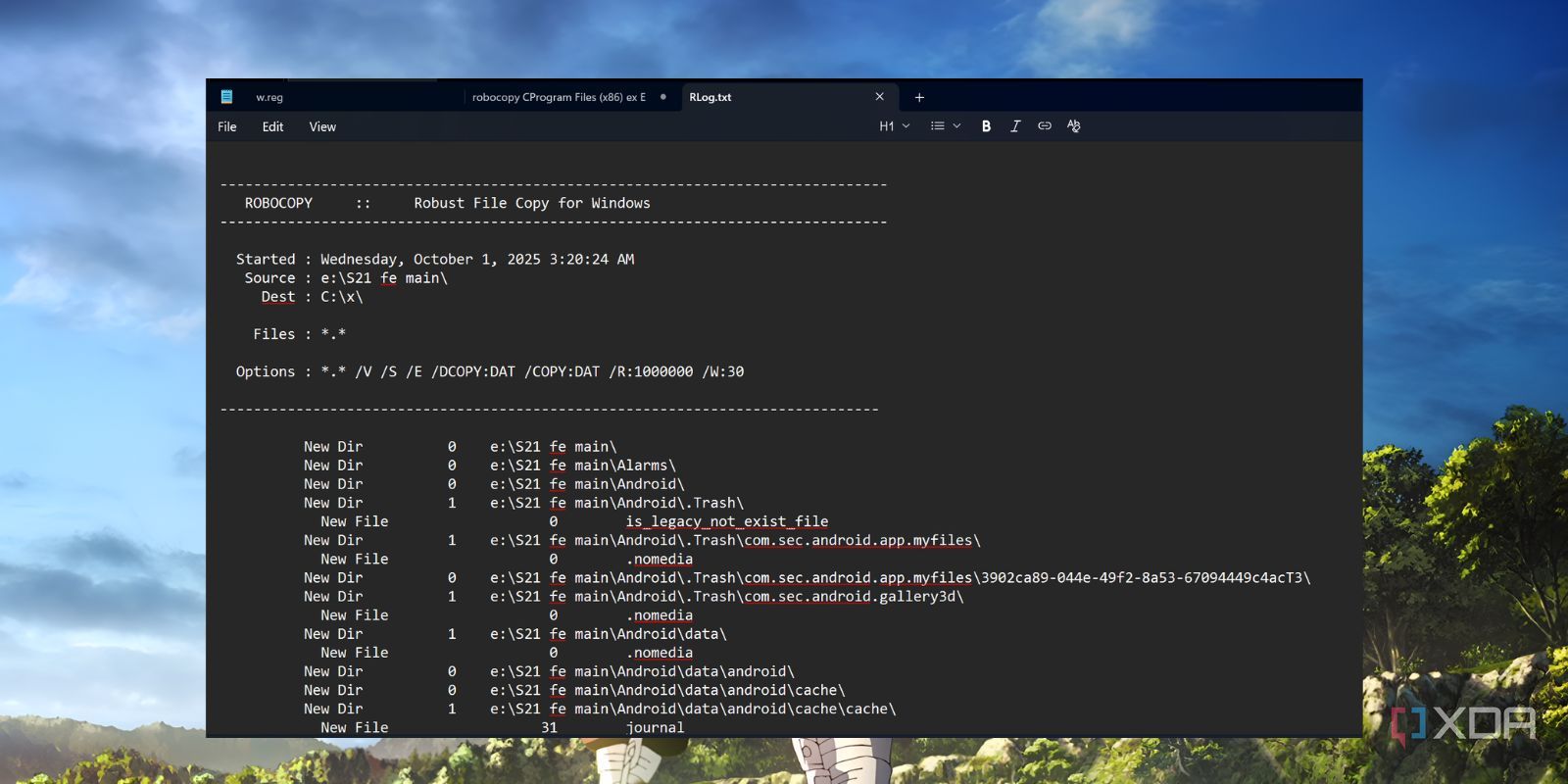1568x784 pixels.
Task: Click the is_legacy_not_exist_file entry text
Action: click(x=726, y=521)
